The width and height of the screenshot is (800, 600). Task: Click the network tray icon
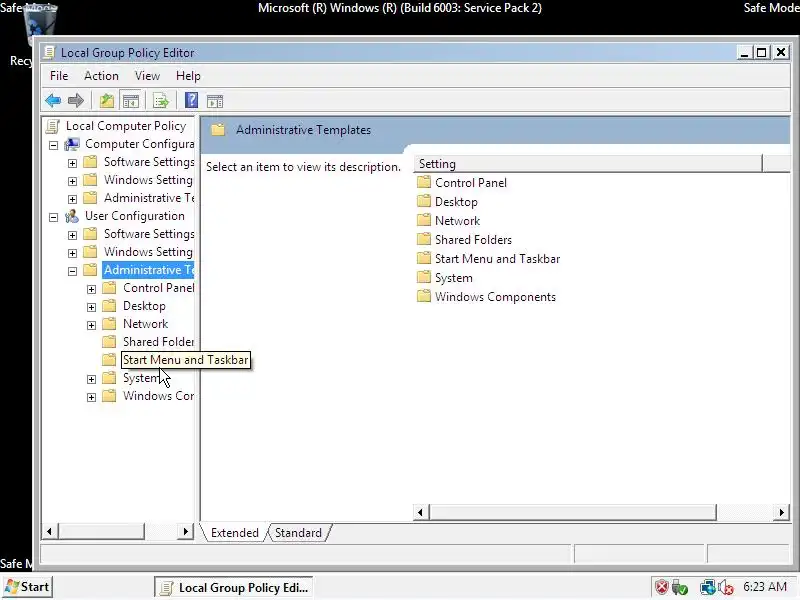coord(708,587)
